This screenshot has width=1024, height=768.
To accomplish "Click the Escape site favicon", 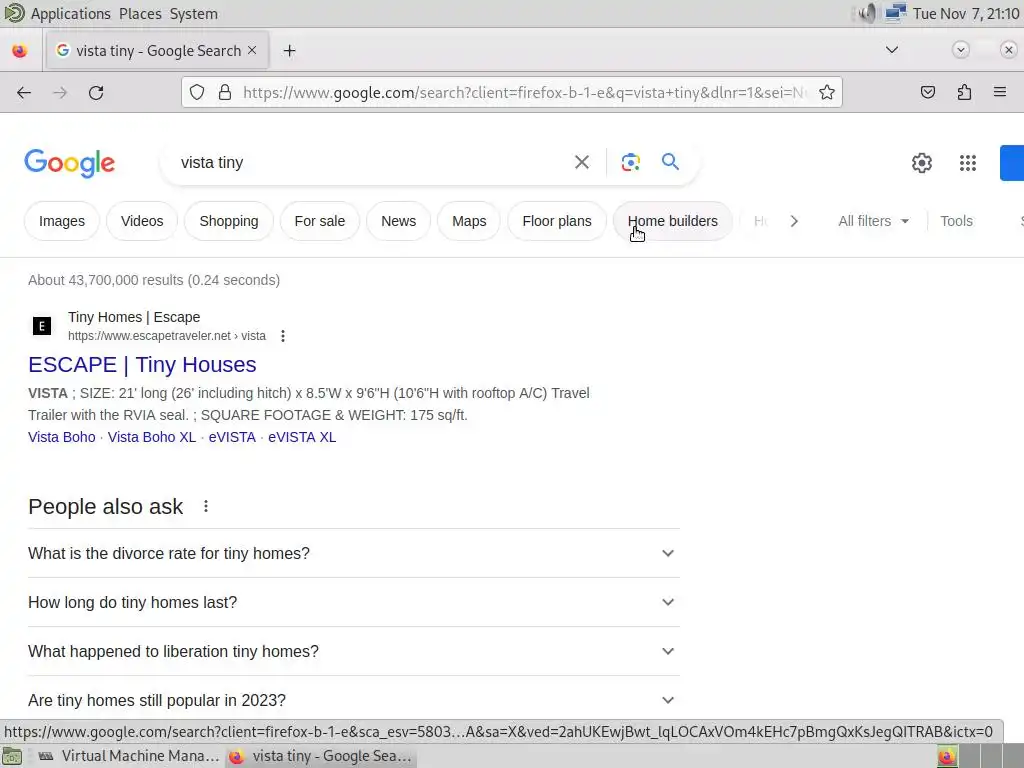I will [x=42, y=326].
